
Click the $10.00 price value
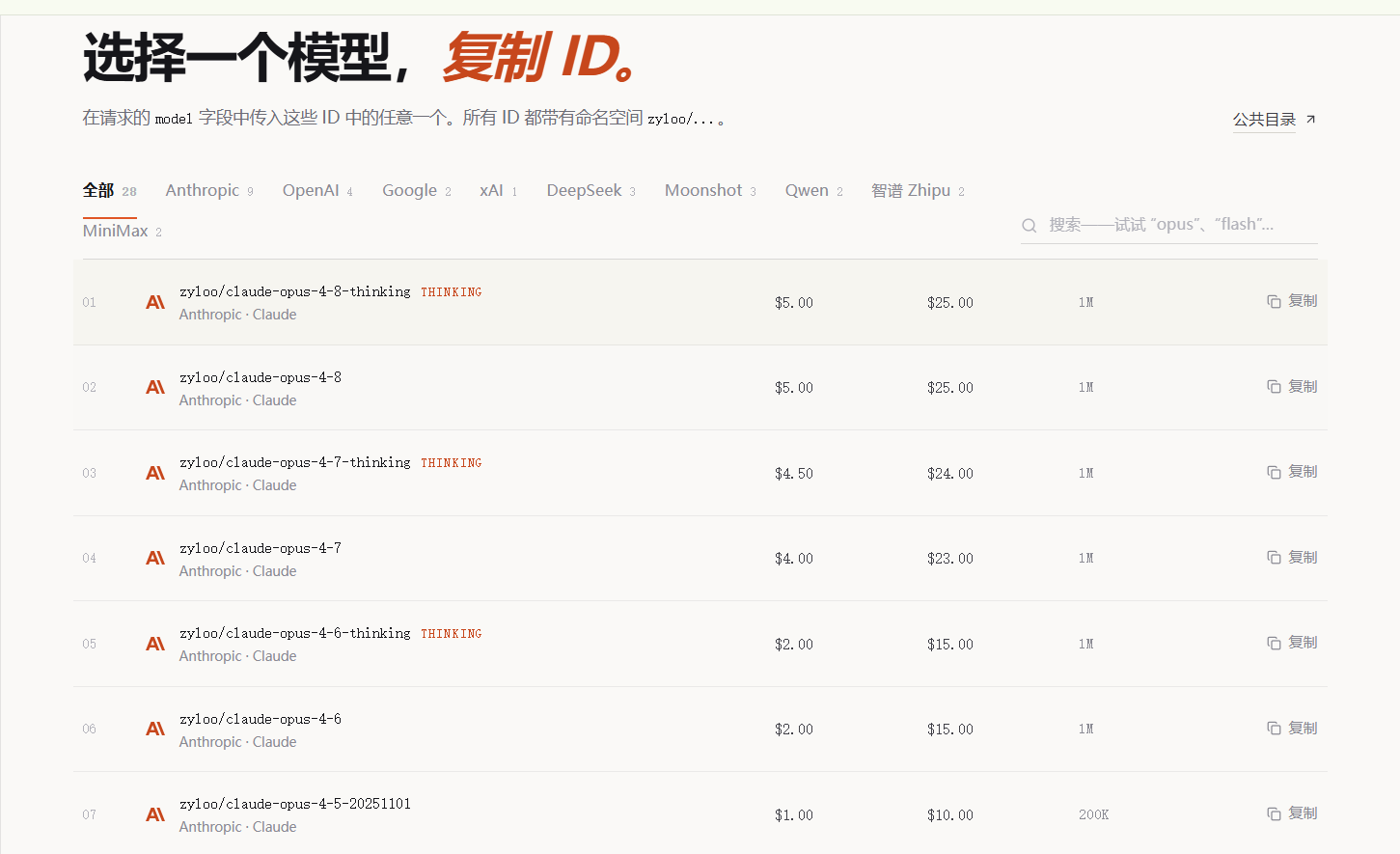coord(950,815)
